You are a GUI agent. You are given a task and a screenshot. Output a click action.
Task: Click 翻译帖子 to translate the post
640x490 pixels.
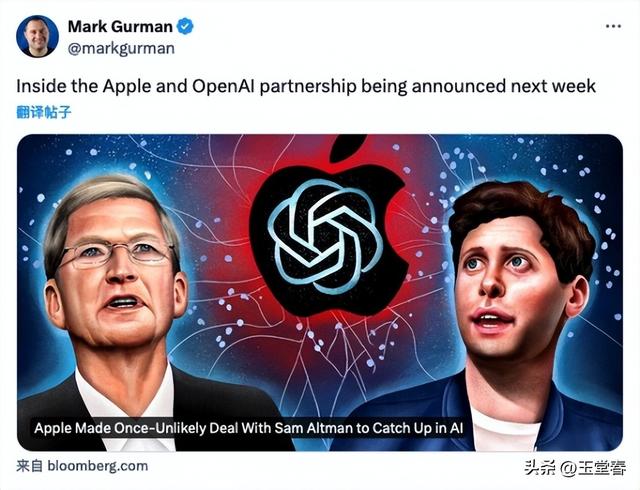44,112
